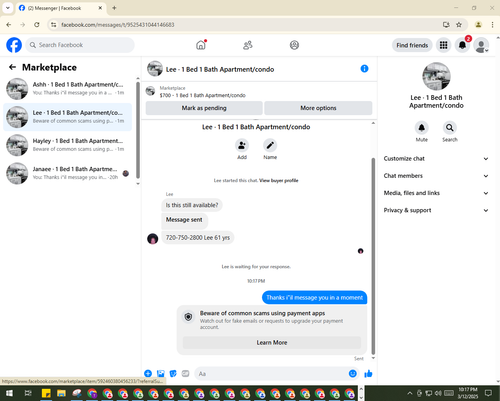This screenshot has height=401, width=500.
Task: Expand the Chat members section
Action: tap(436, 176)
